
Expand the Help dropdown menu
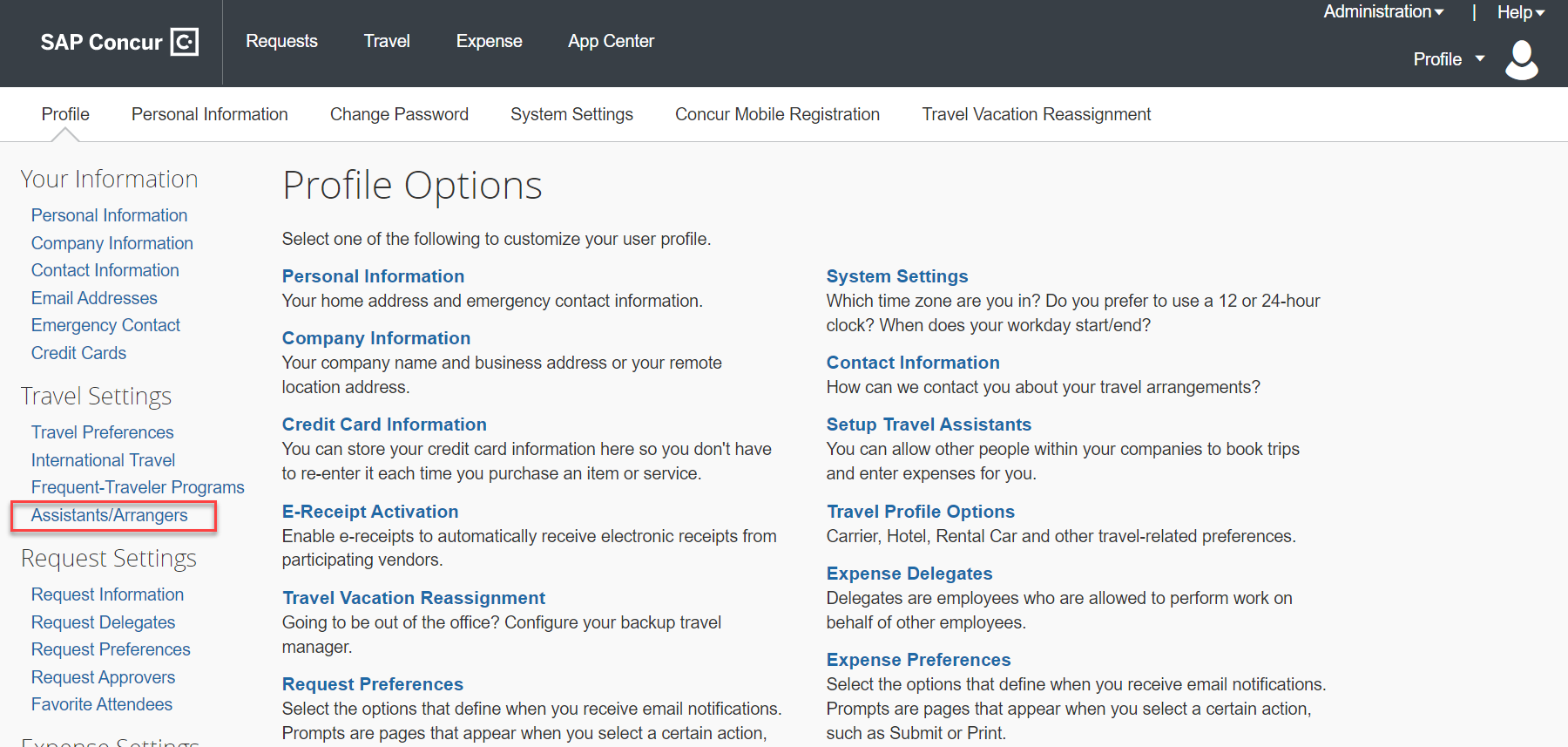click(1520, 12)
